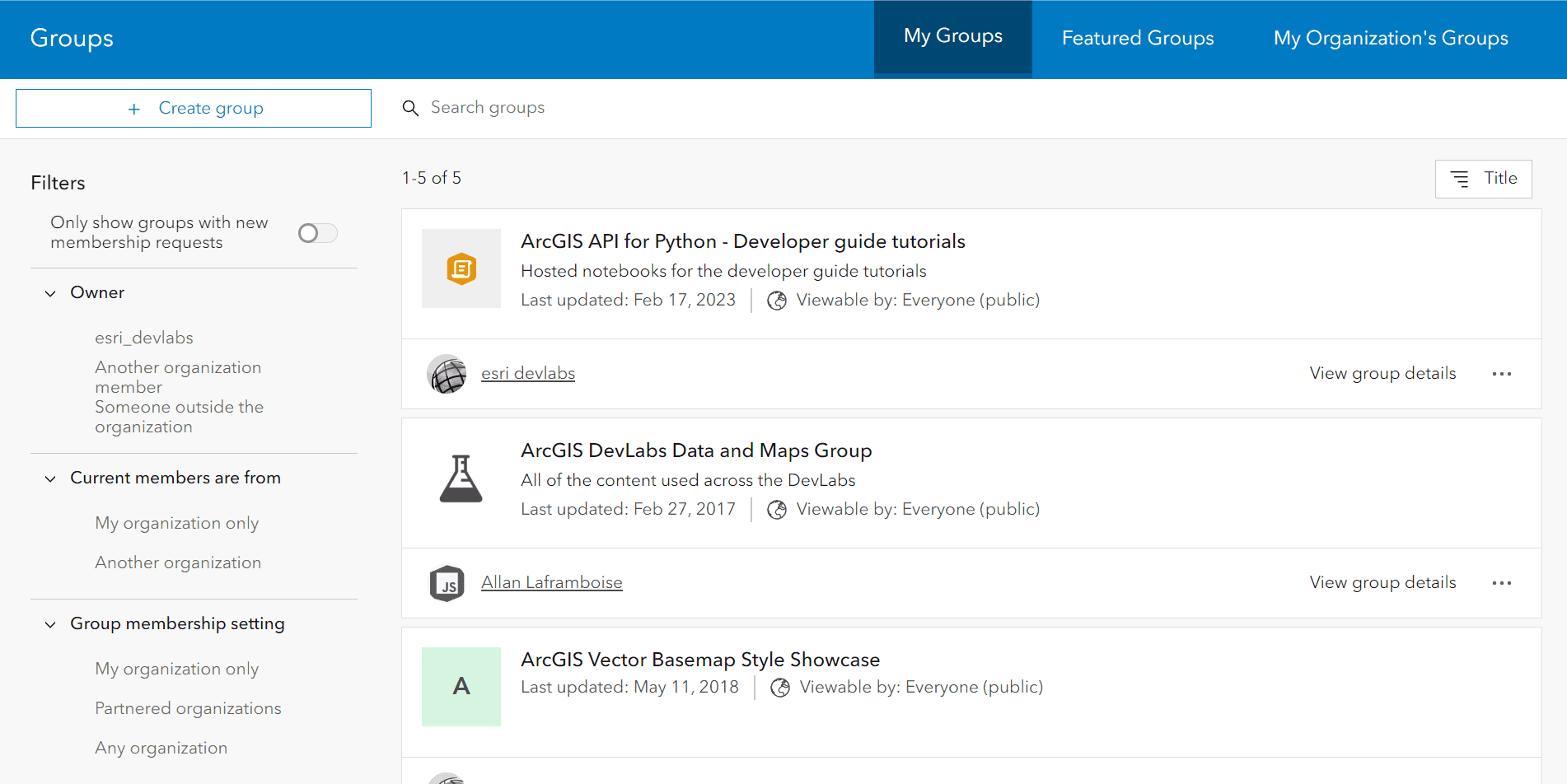
Task: Switch to Featured Groups tab
Action: (x=1137, y=39)
